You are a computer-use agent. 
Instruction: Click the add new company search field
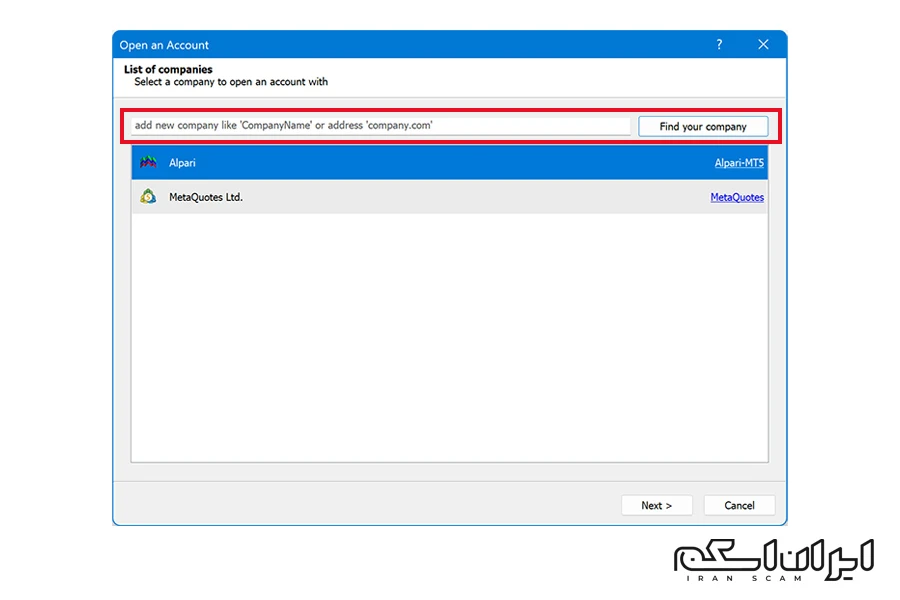(381, 126)
